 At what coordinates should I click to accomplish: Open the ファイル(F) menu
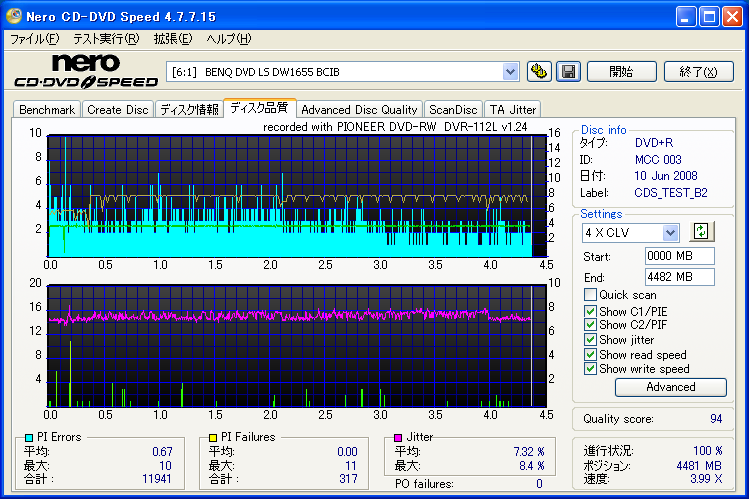tap(34, 39)
